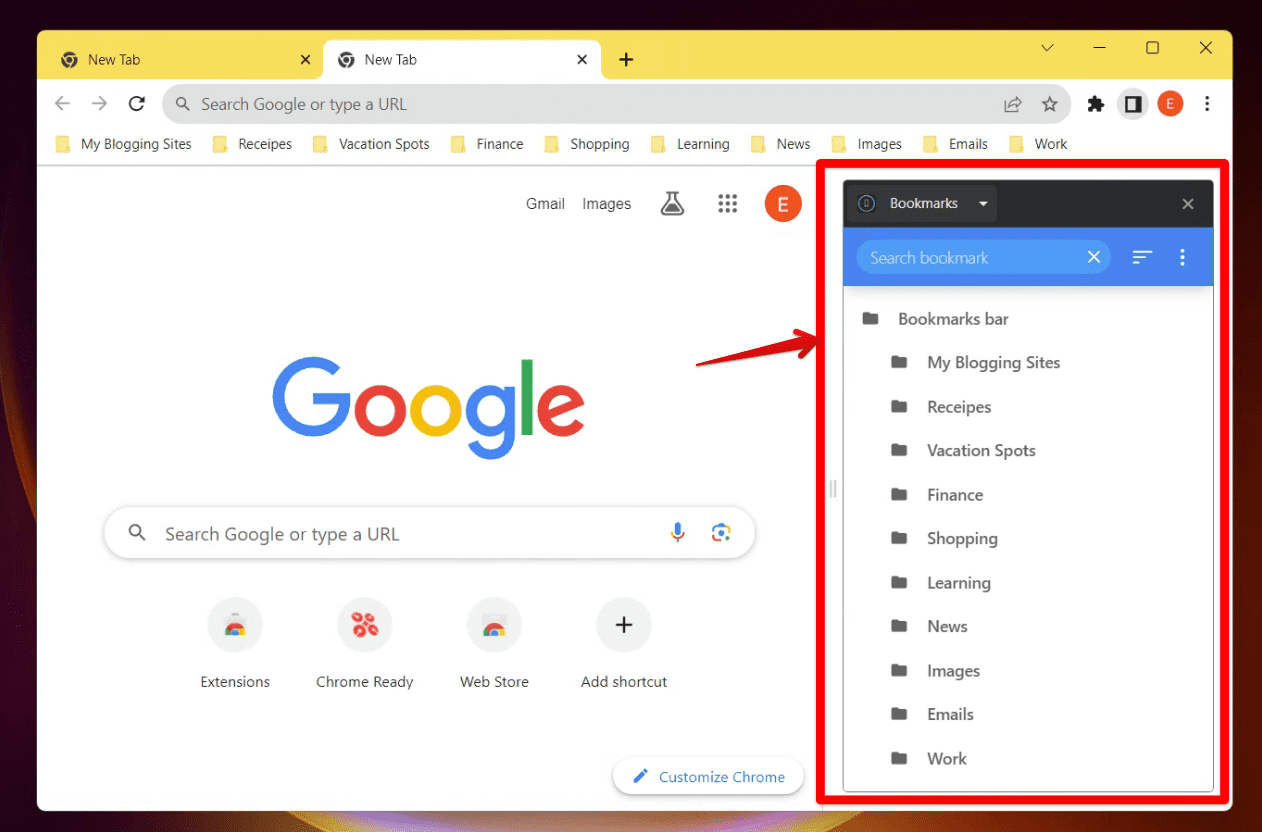Viewport: 1262px width, 832px height.
Task: Reload the current page
Action: [x=137, y=104]
